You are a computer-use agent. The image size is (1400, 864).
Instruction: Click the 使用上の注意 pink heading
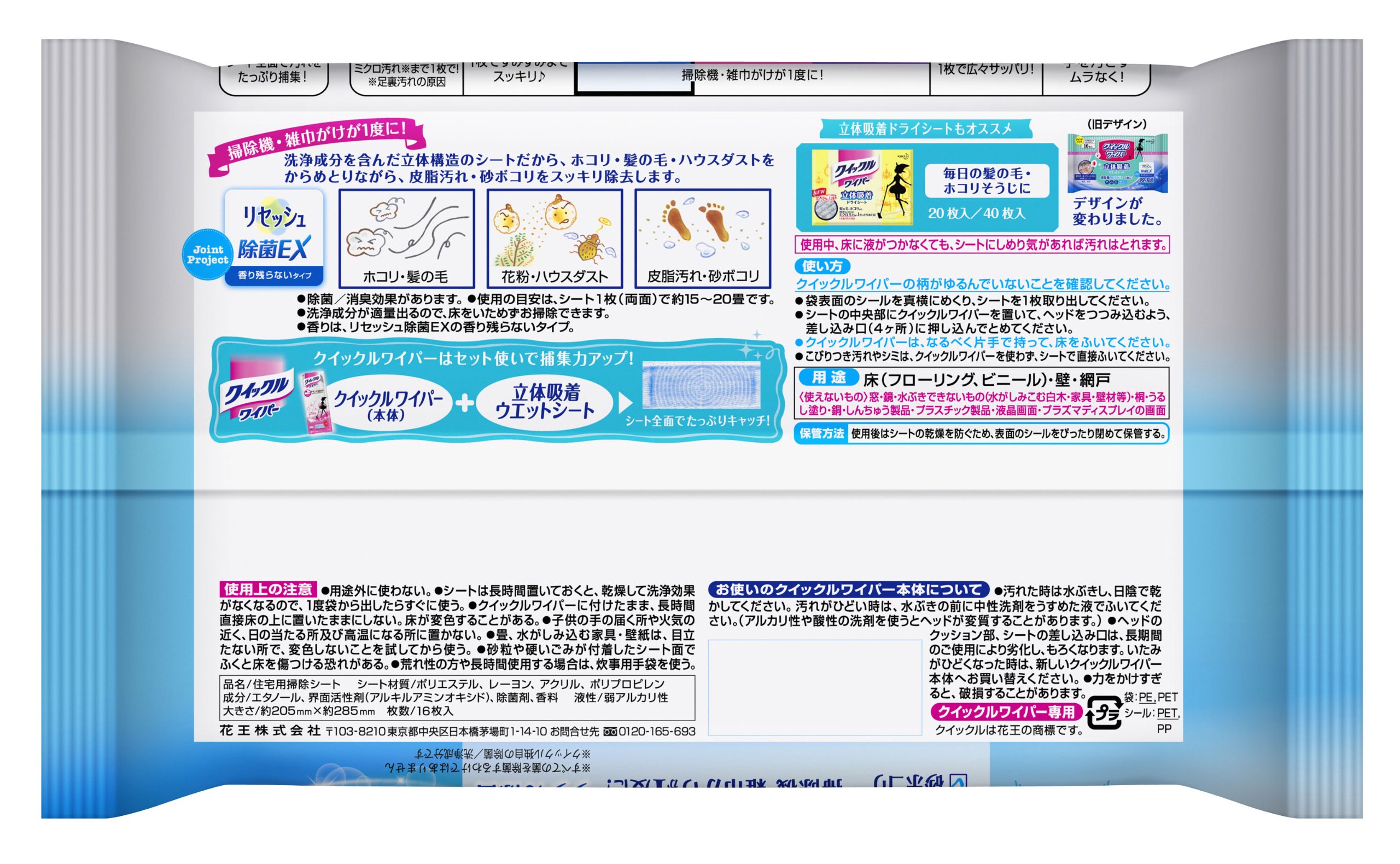point(268,589)
